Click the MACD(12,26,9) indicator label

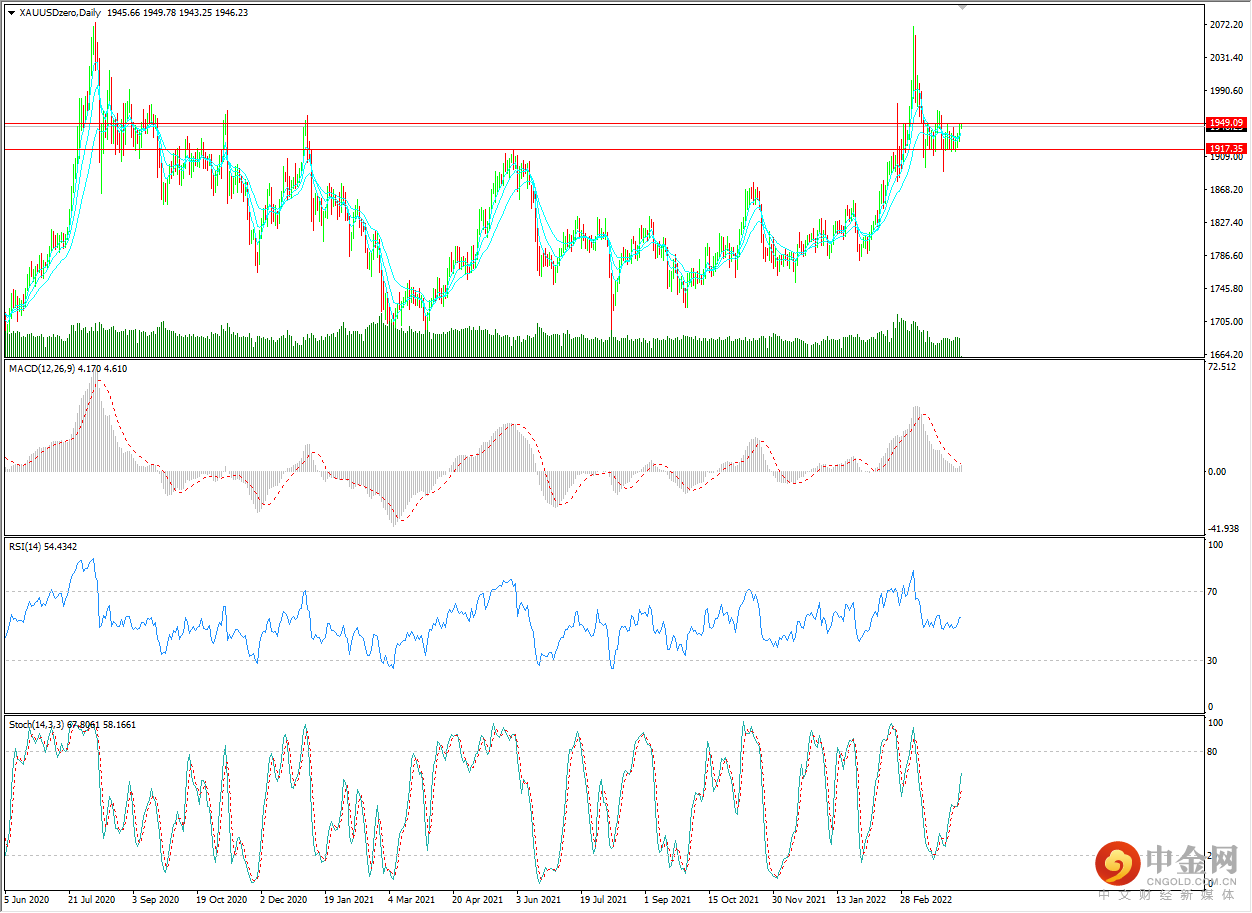point(43,369)
